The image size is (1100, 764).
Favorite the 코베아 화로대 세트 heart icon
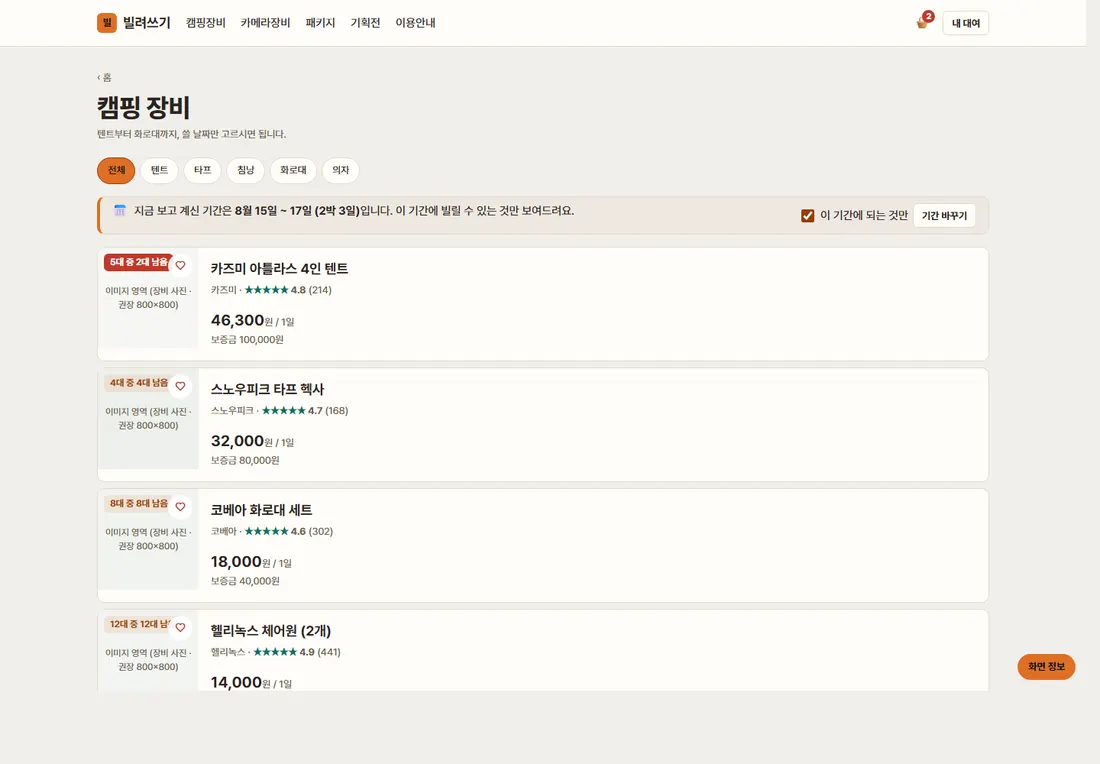point(180,507)
